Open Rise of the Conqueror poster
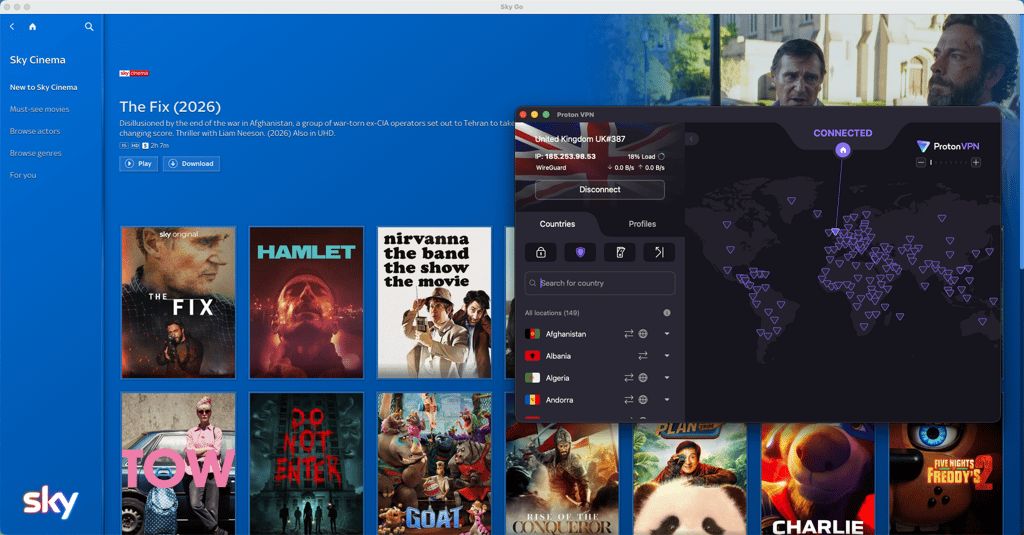This screenshot has height=535, width=1024. pos(562,479)
